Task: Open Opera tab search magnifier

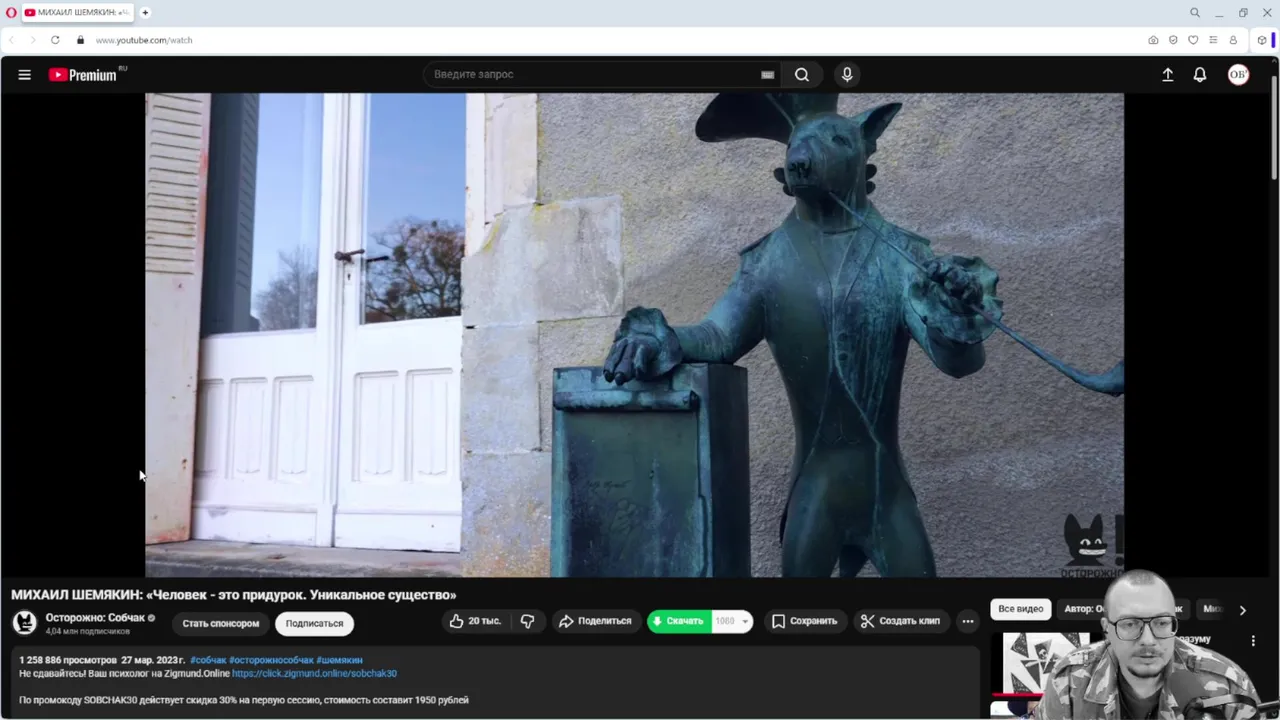Action: [1194, 13]
